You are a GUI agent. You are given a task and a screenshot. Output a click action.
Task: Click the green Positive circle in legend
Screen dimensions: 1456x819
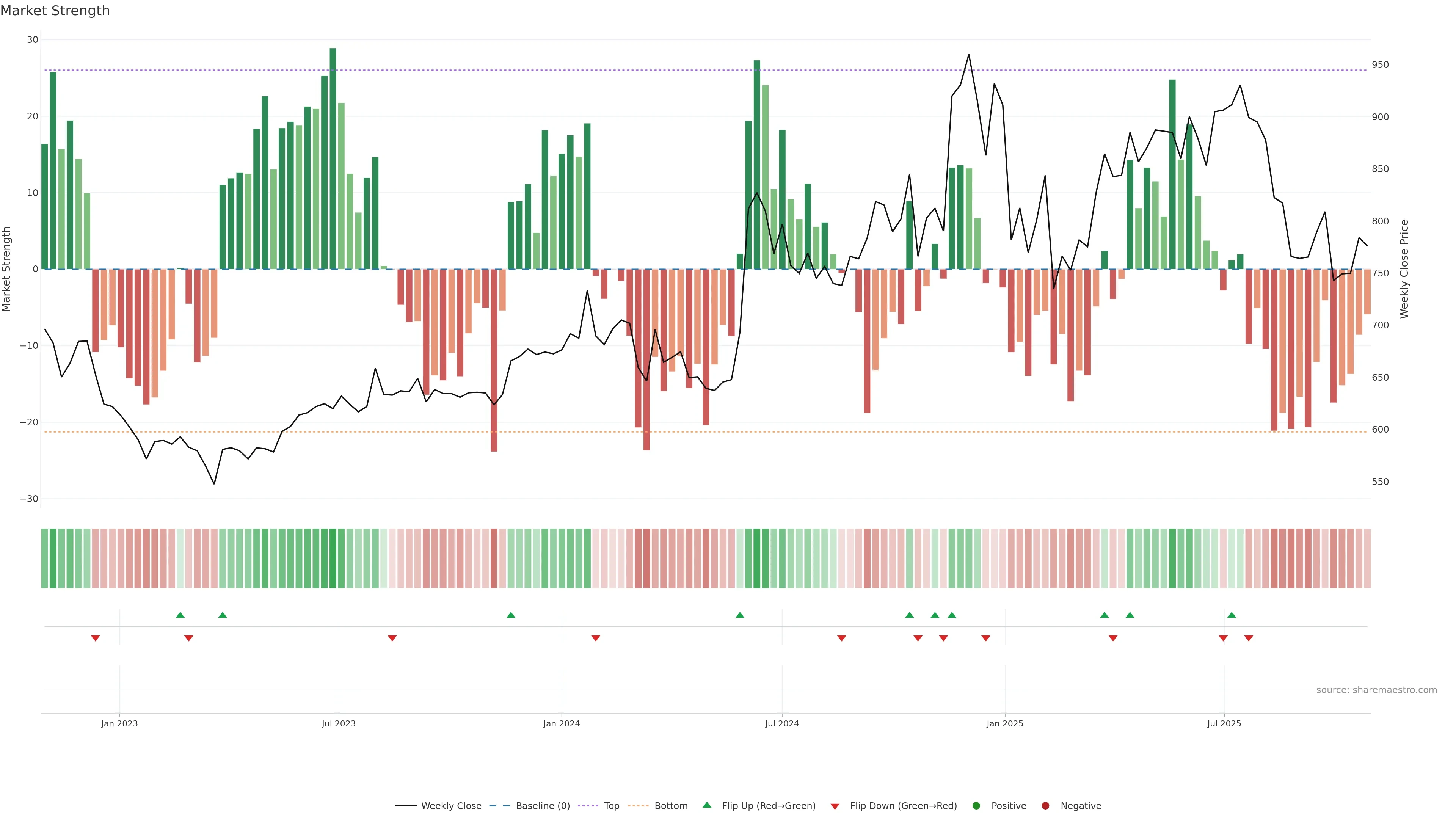(x=976, y=805)
